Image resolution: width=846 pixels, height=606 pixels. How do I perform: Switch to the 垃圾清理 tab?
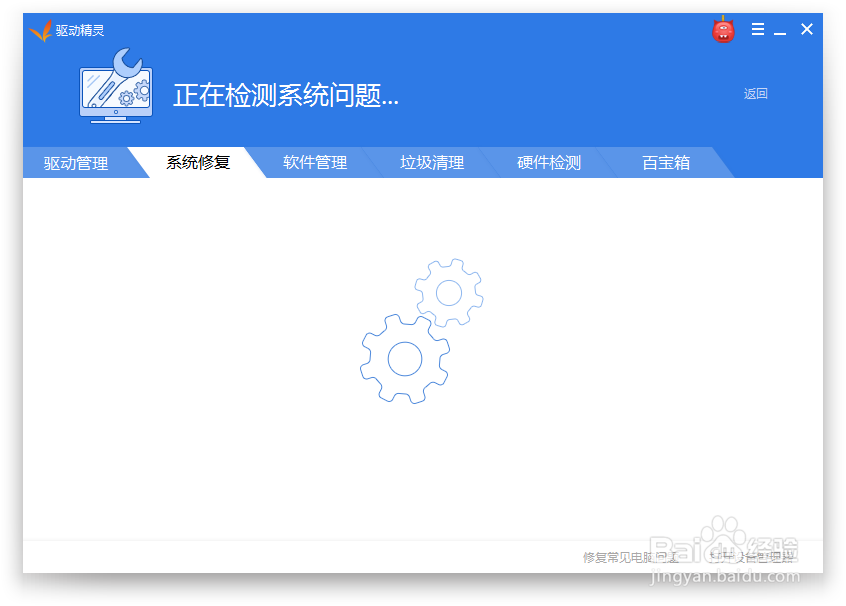click(x=431, y=163)
